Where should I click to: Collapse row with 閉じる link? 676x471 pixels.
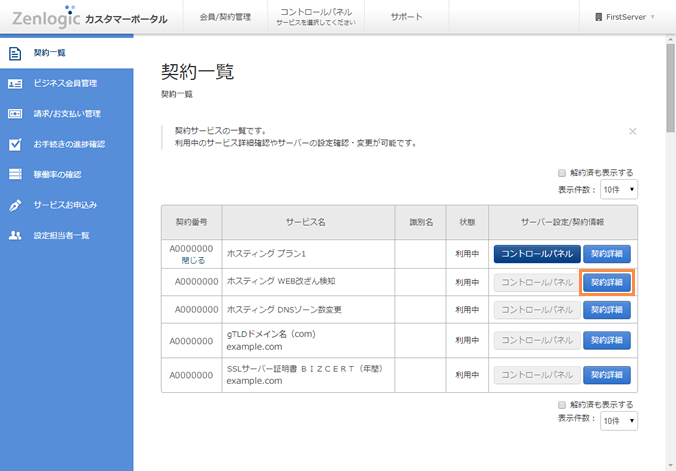click(193, 261)
